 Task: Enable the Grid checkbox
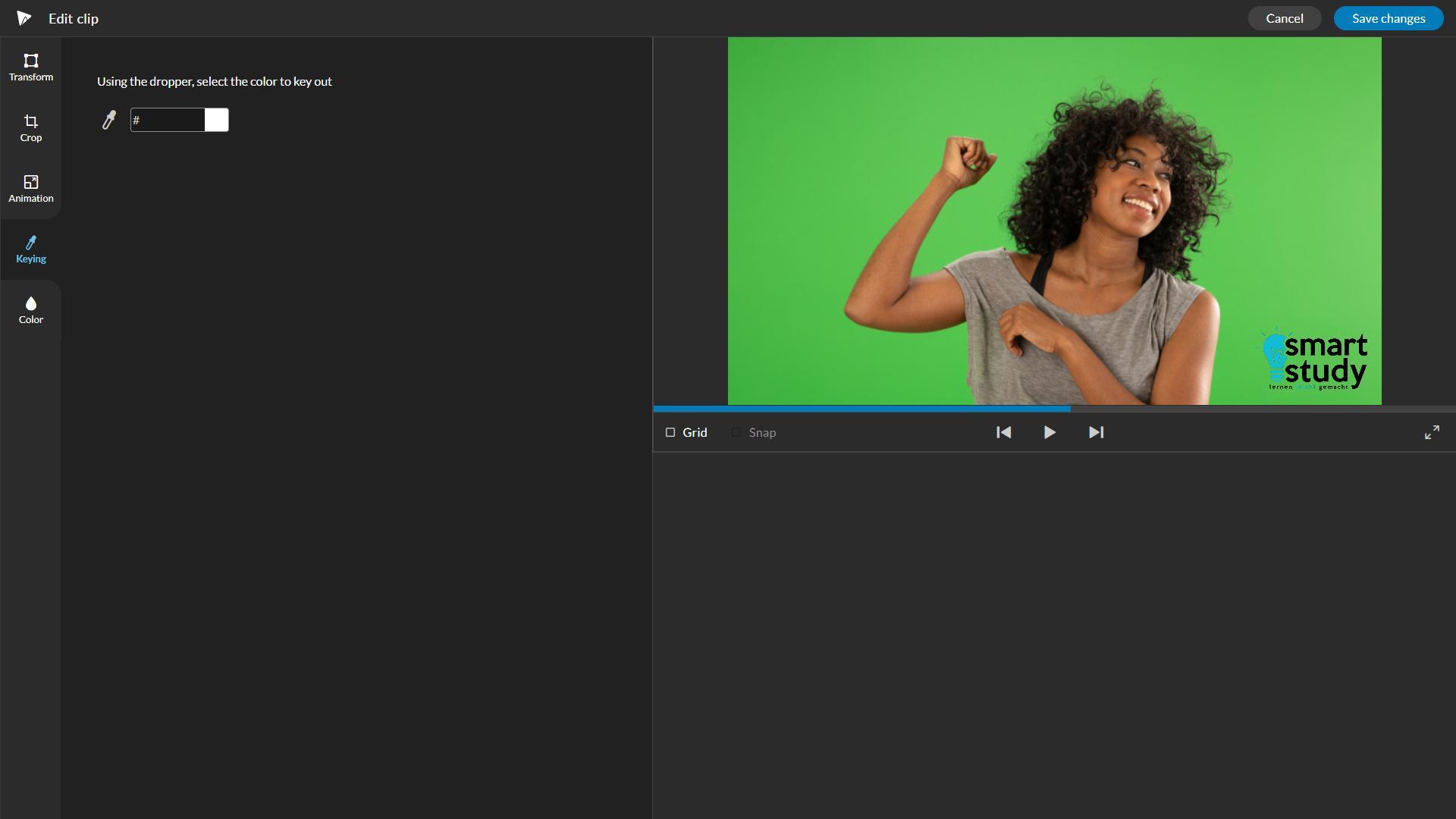670,432
